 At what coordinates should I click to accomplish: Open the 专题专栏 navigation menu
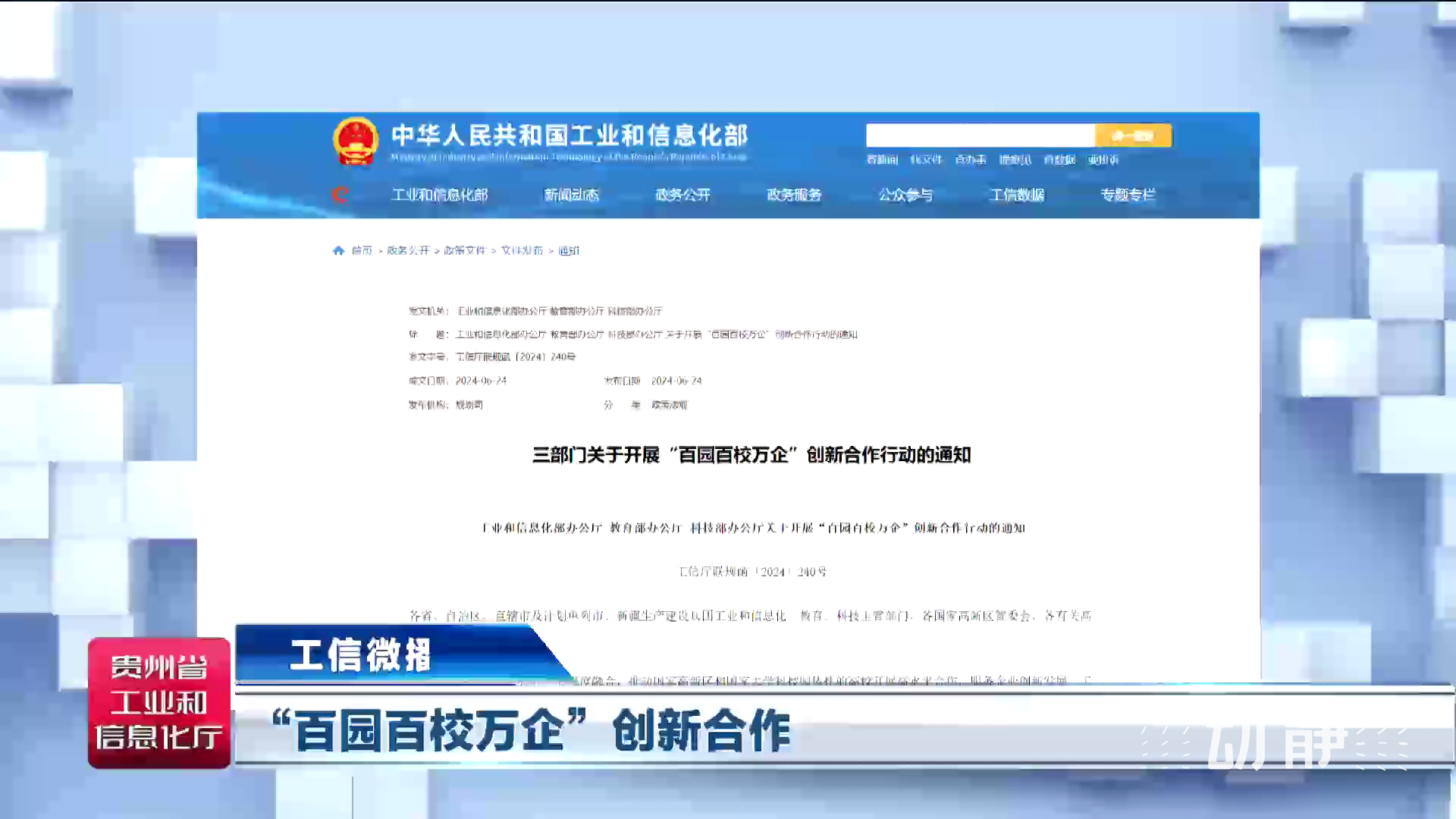click(x=1128, y=195)
